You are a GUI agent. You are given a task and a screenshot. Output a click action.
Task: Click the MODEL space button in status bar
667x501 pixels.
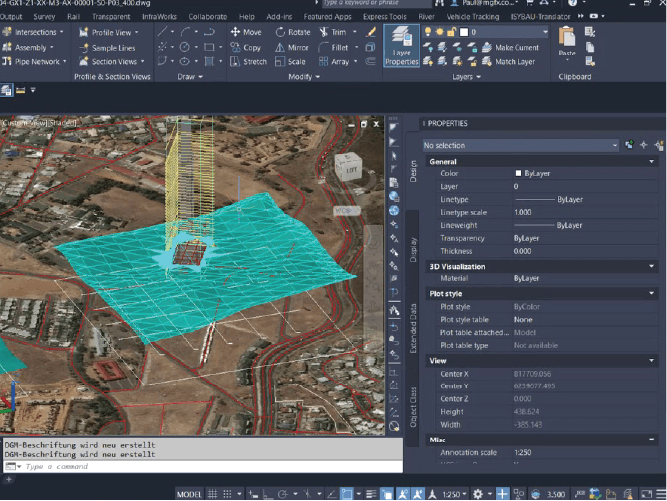(189, 494)
